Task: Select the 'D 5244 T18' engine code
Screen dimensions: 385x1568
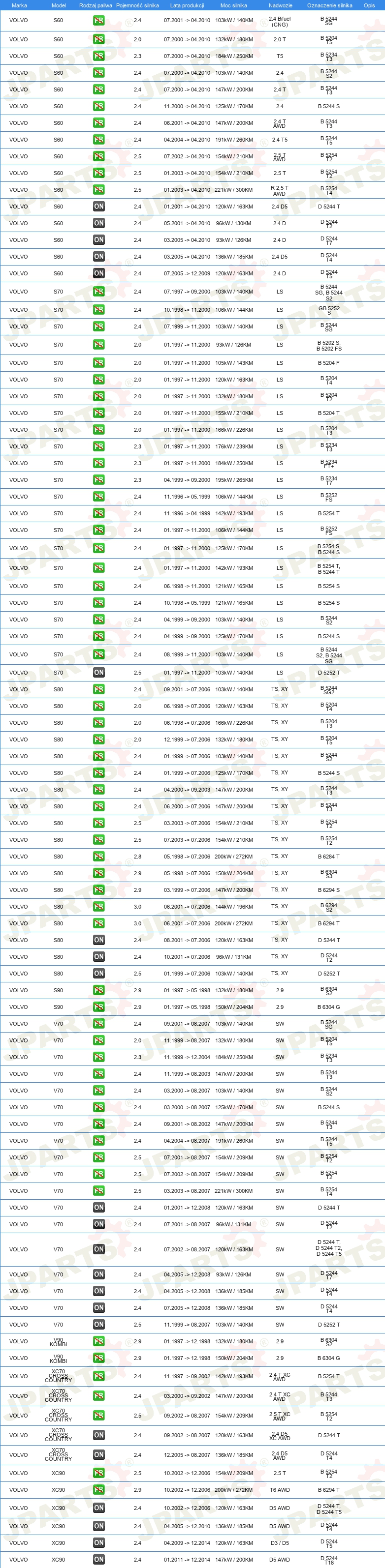Action: coord(329,1560)
